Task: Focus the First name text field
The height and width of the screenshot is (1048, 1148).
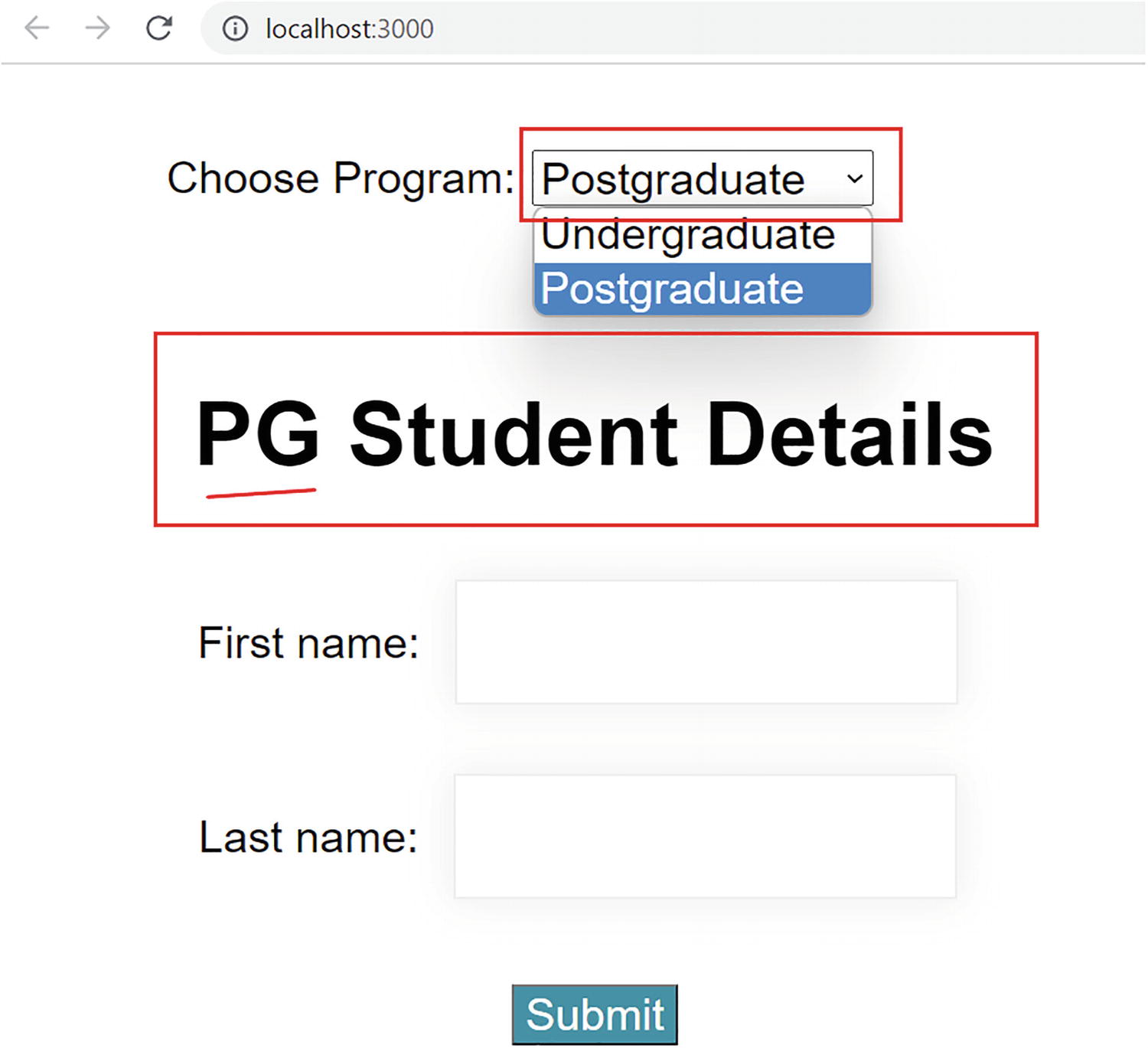Action: (x=706, y=642)
